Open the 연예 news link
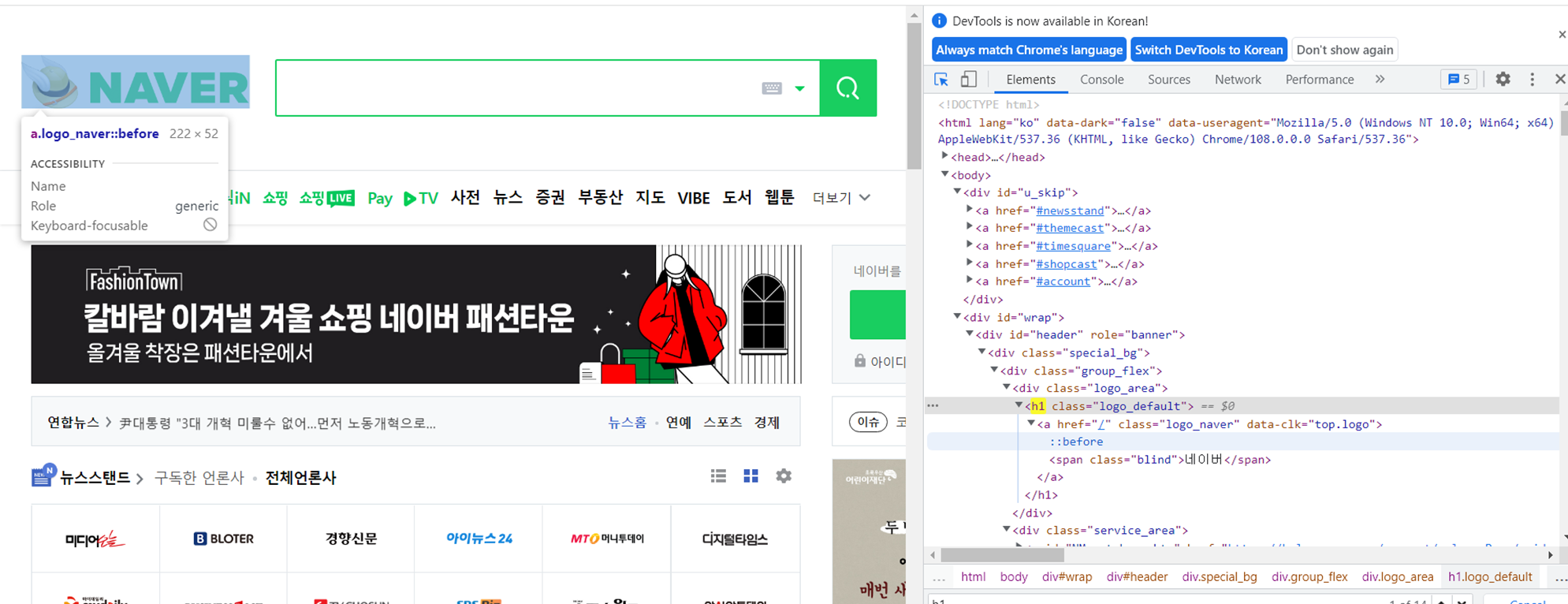Screen dimensions: 1568x604 [679, 423]
